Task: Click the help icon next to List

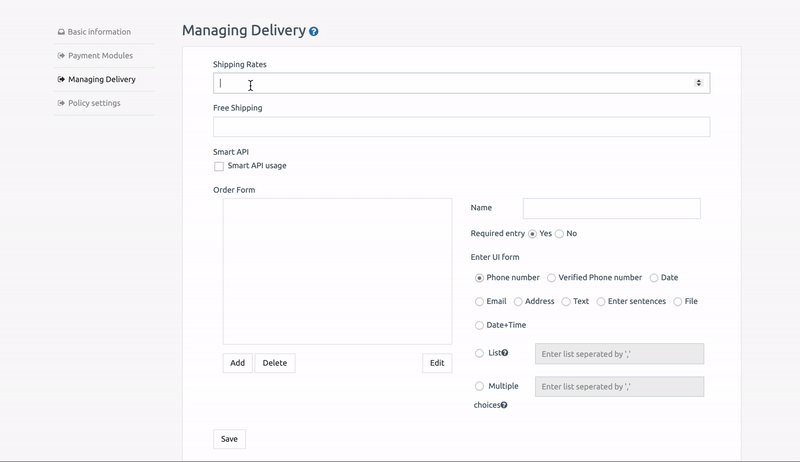Action: pyautogui.click(x=505, y=353)
